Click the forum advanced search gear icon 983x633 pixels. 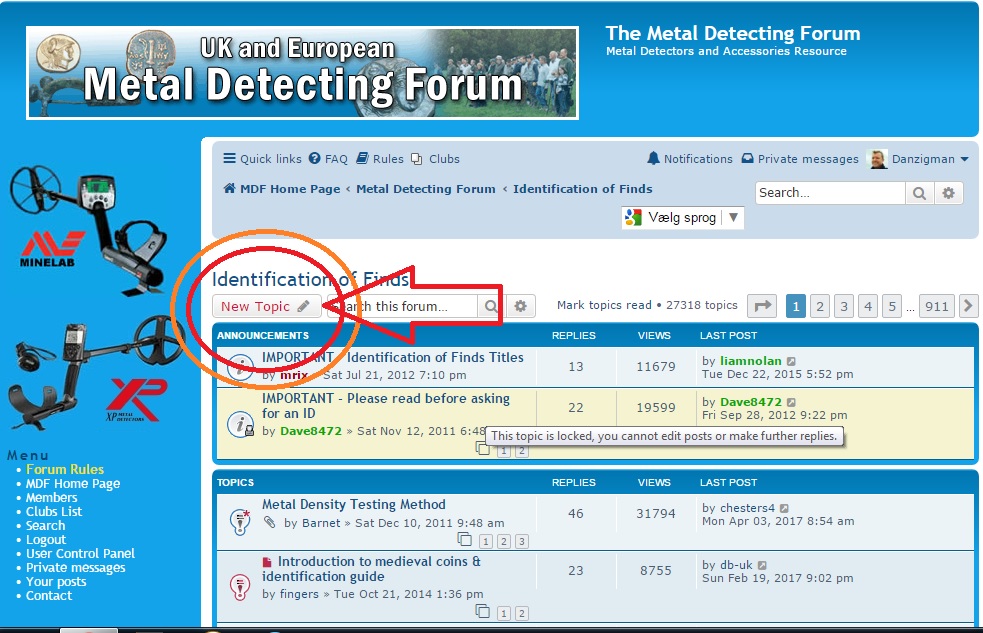520,306
